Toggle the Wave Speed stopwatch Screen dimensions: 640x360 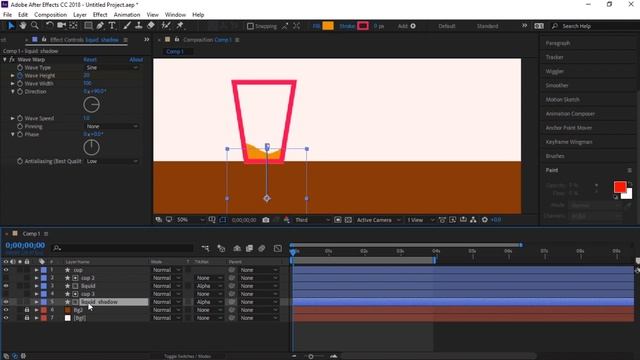(20, 118)
